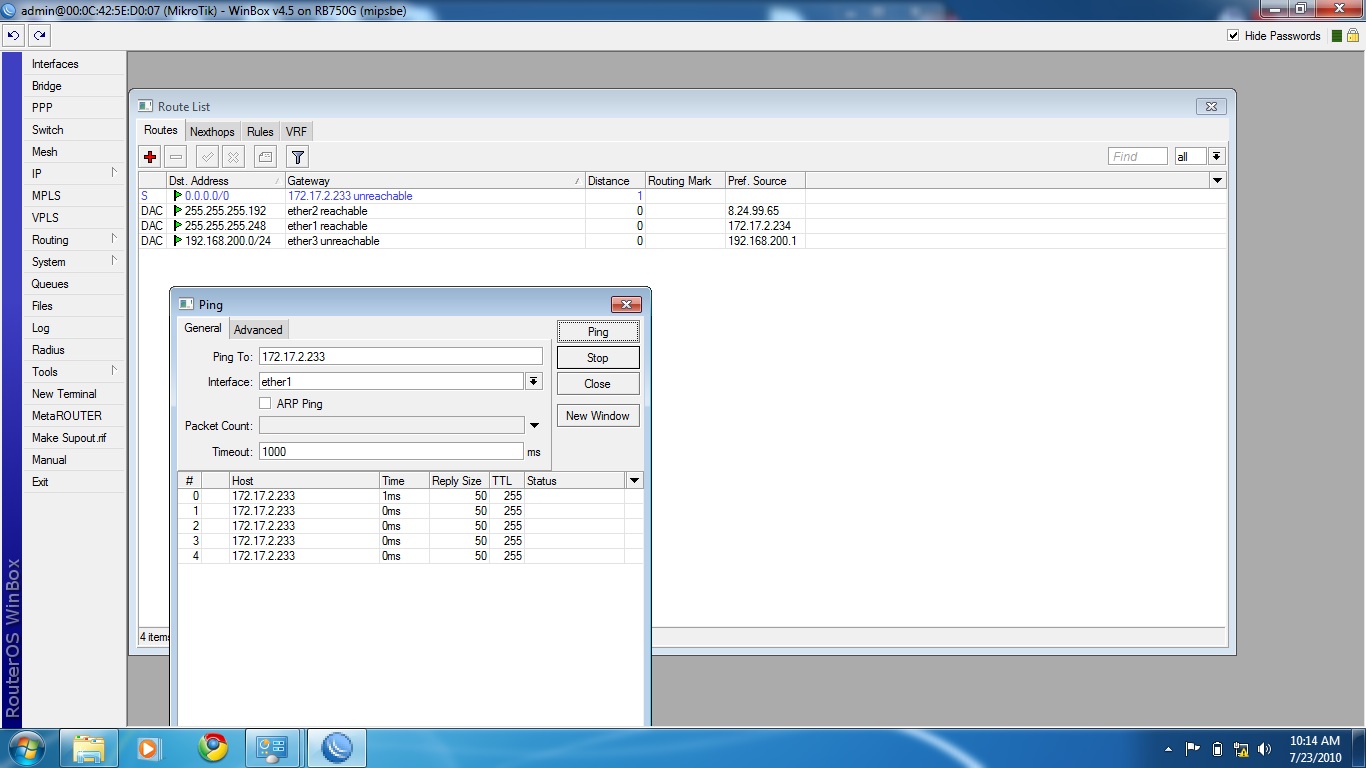Screen dimensions: 1366x768
Task: Sort routes by Dst. Address column
Action: (x=225, y=181)
